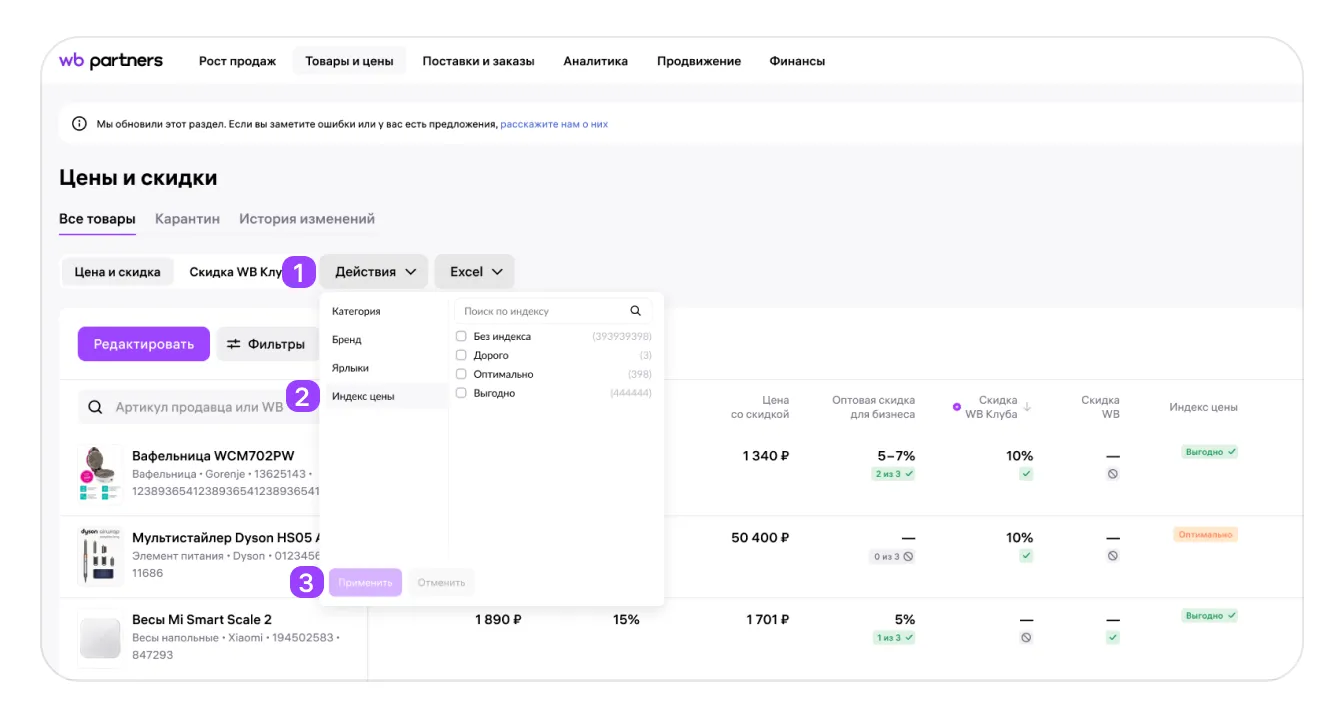The height and width of the screenshot is (718, 1344).
Task: Tick the Без индекса checkbox
Action: (x=461, y=336)
